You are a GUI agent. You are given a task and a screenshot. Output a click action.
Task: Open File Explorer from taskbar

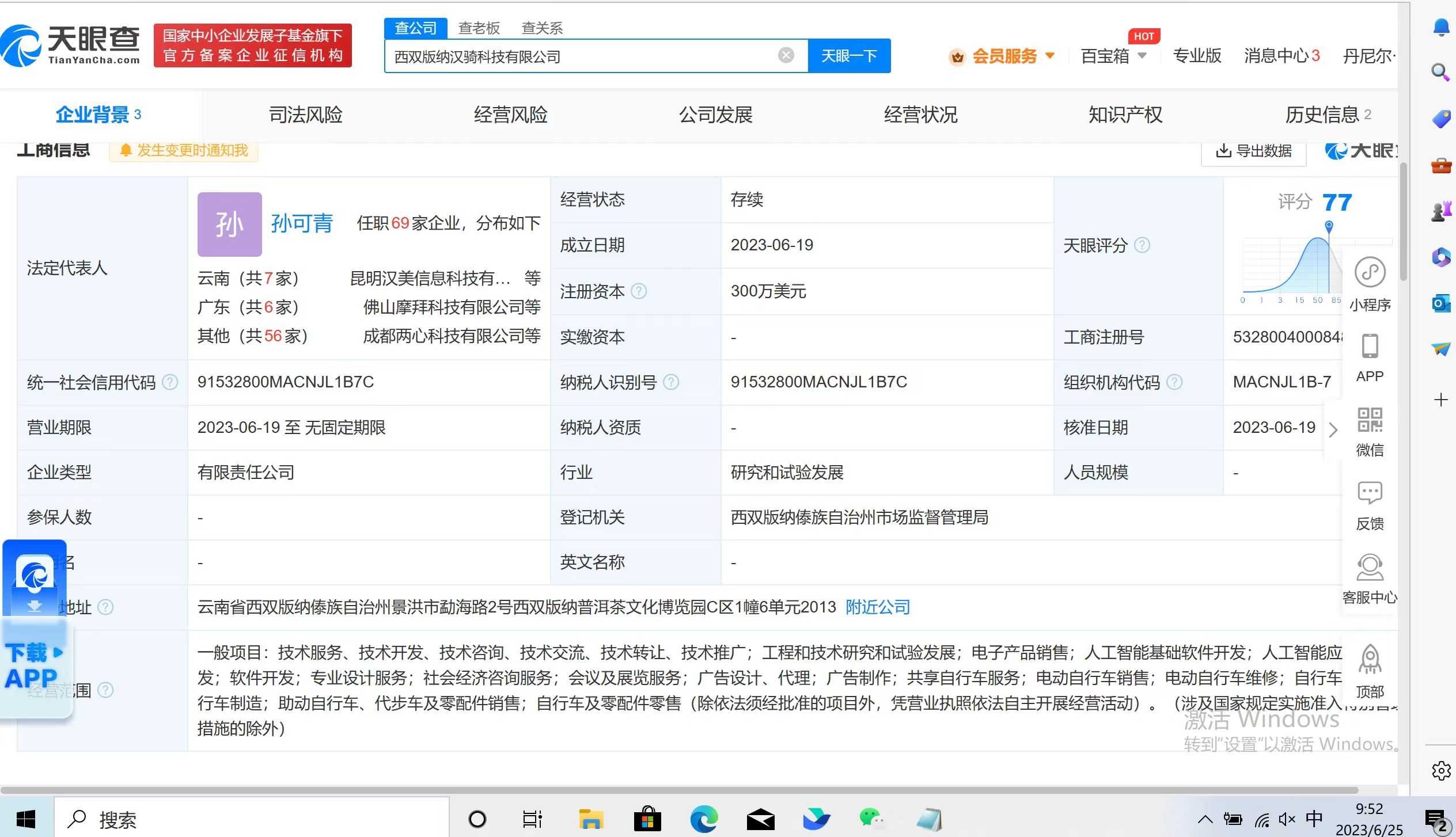pos(591,818)
